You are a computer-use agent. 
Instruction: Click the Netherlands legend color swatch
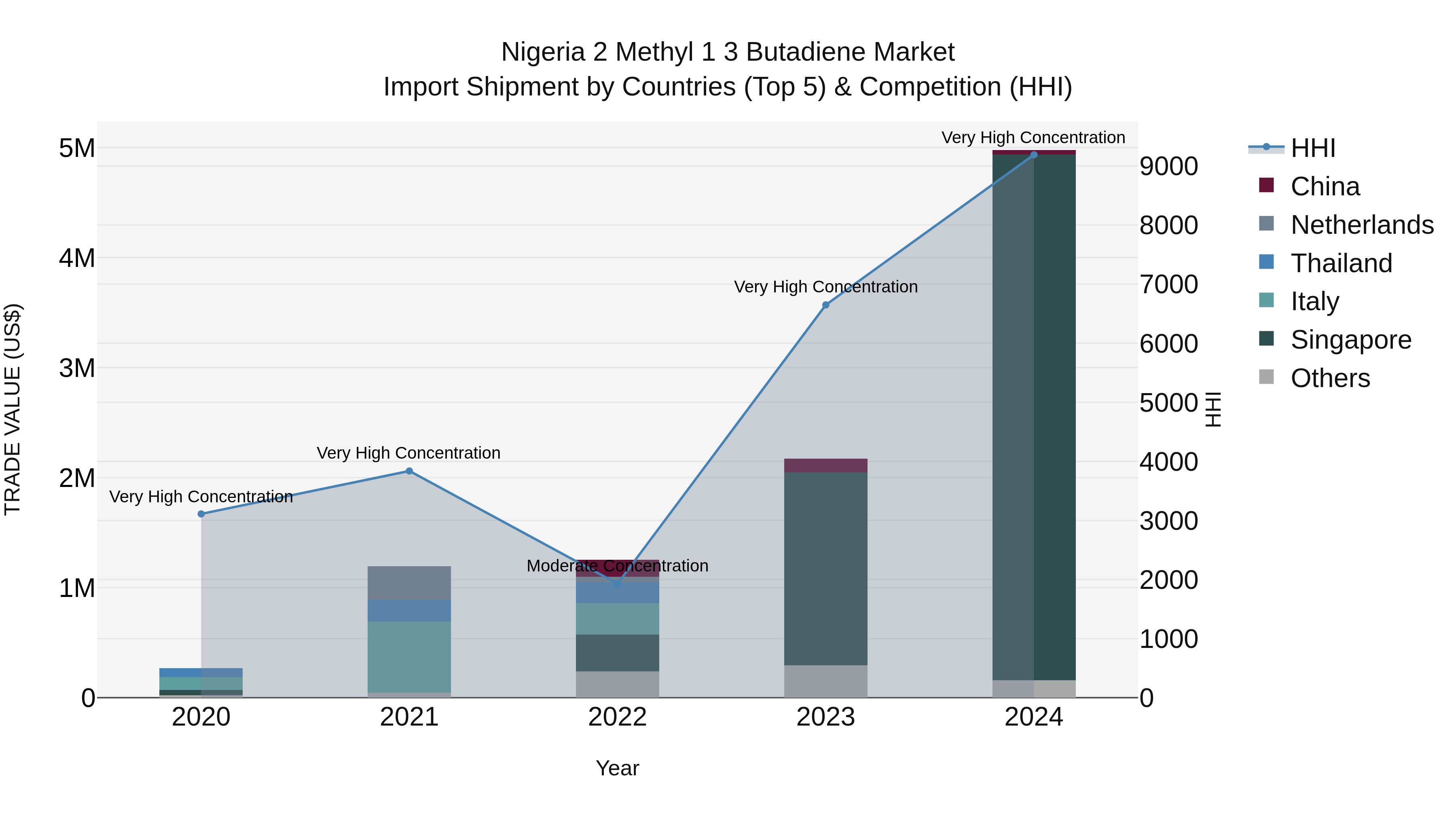1267,224
